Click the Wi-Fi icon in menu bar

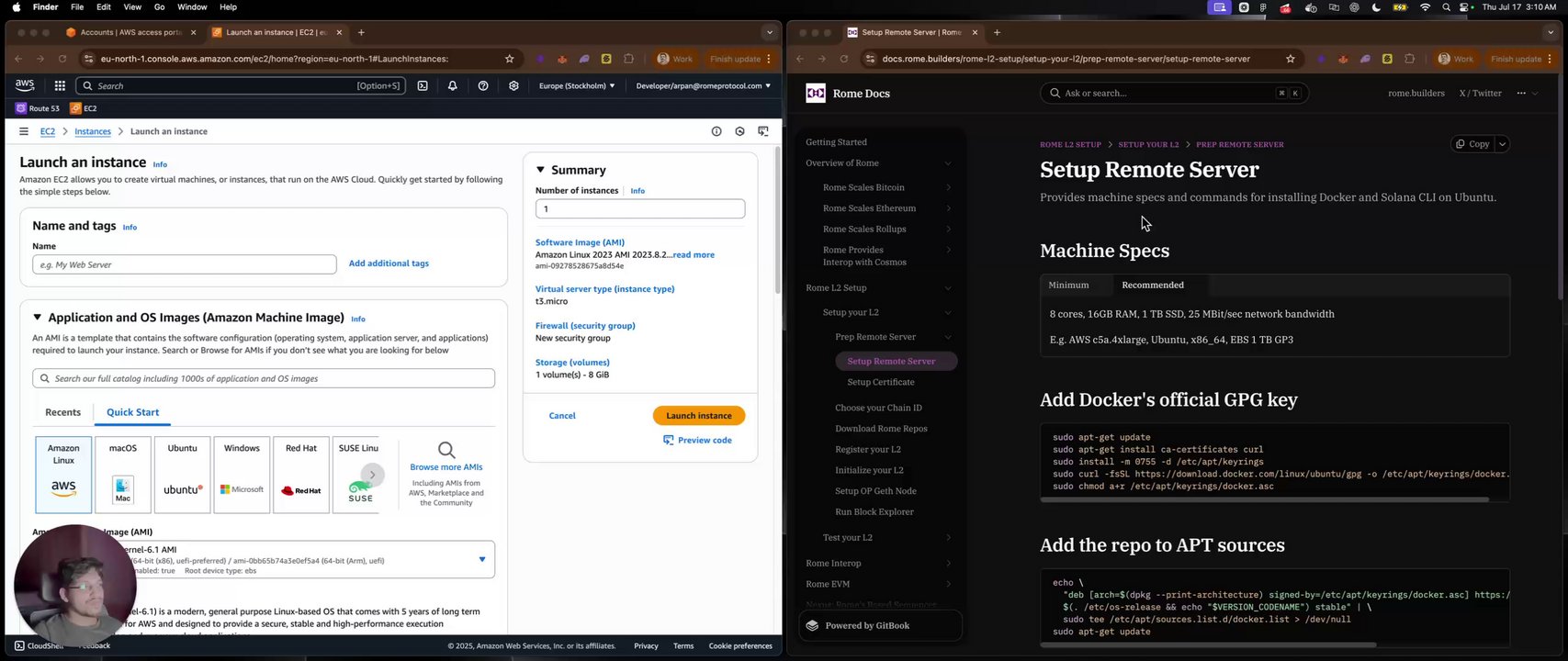(x=1425, y=7)
